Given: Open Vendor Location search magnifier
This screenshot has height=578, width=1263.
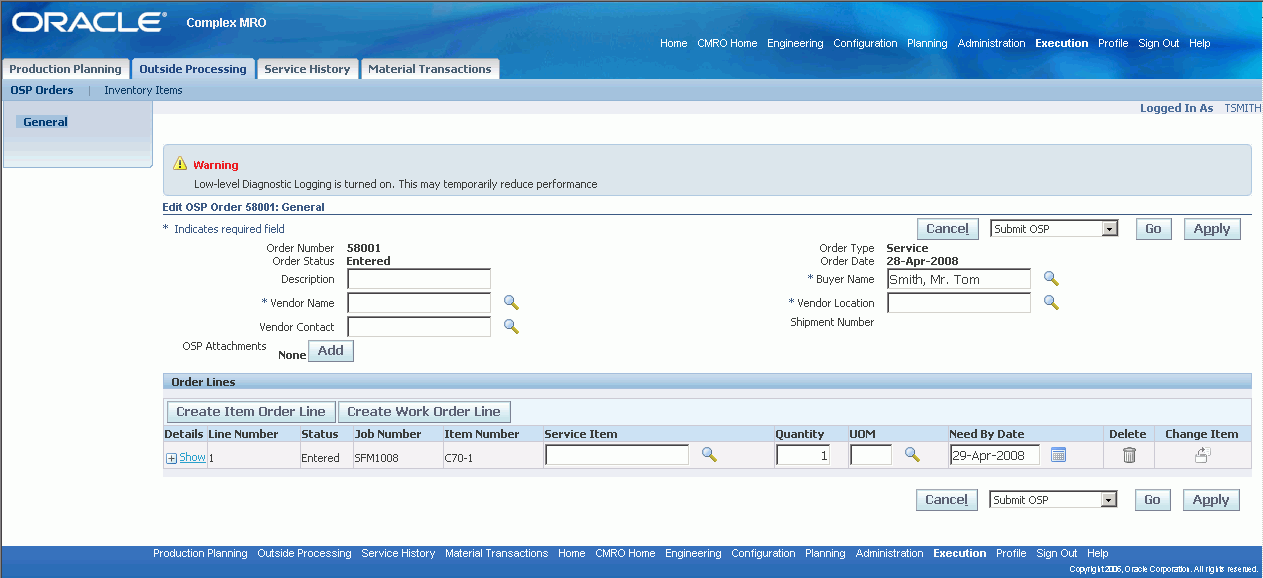Looking at the screenshot, I should pos(1051,302).
